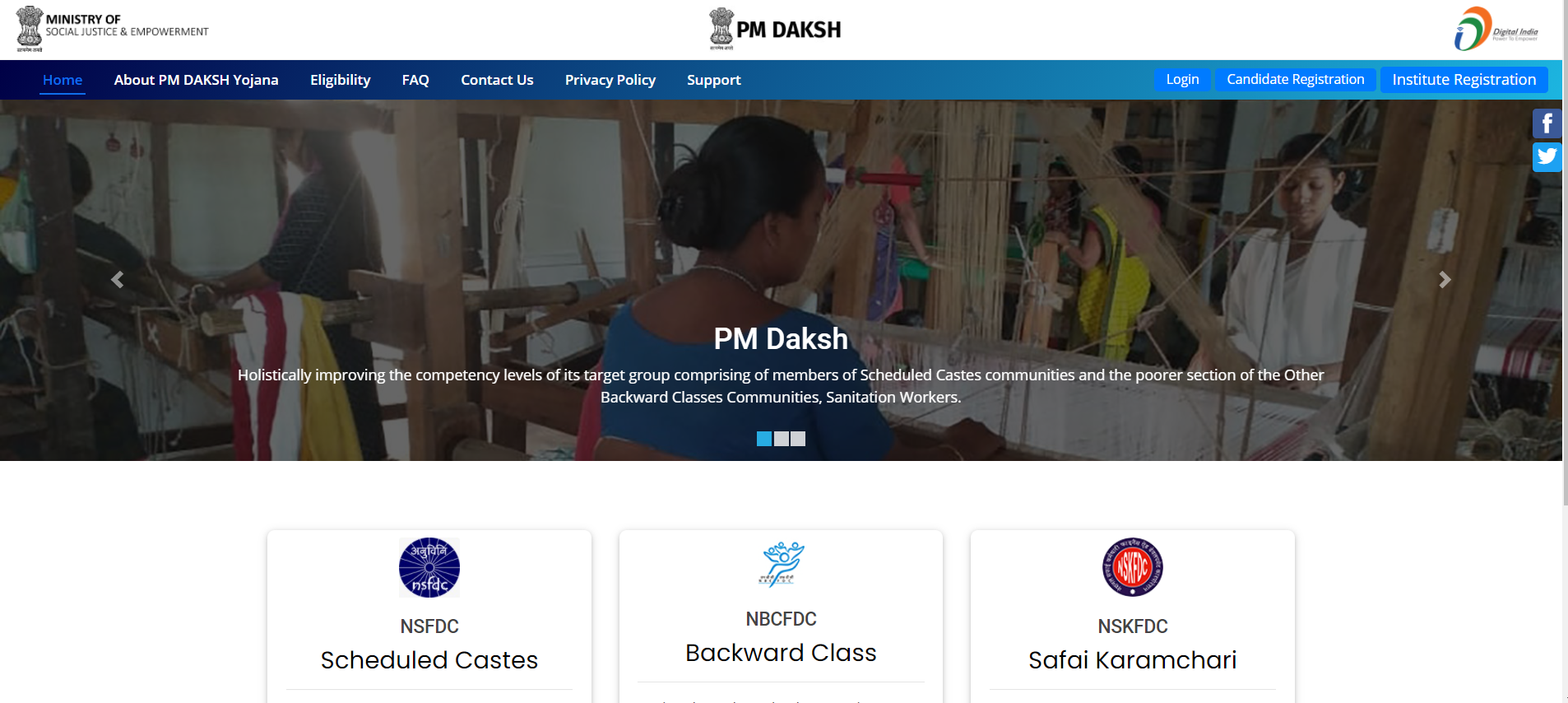Click the Digital India logo
The width and height of the screenshot is (1568, 703).
click(1496, 29)
